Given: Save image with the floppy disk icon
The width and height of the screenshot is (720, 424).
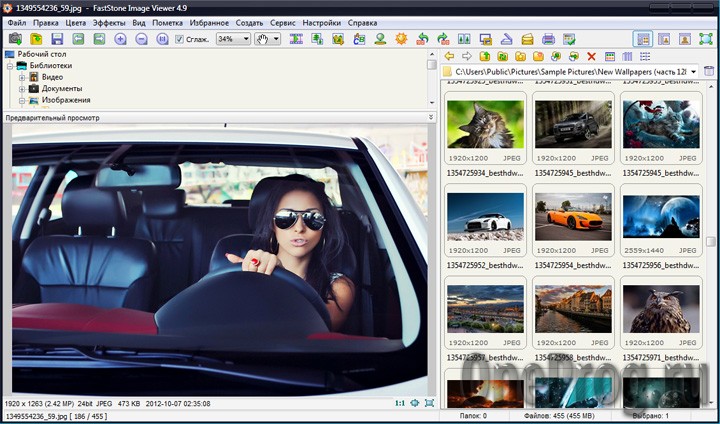Looking at the screenshot, I should tap(57, 39).
